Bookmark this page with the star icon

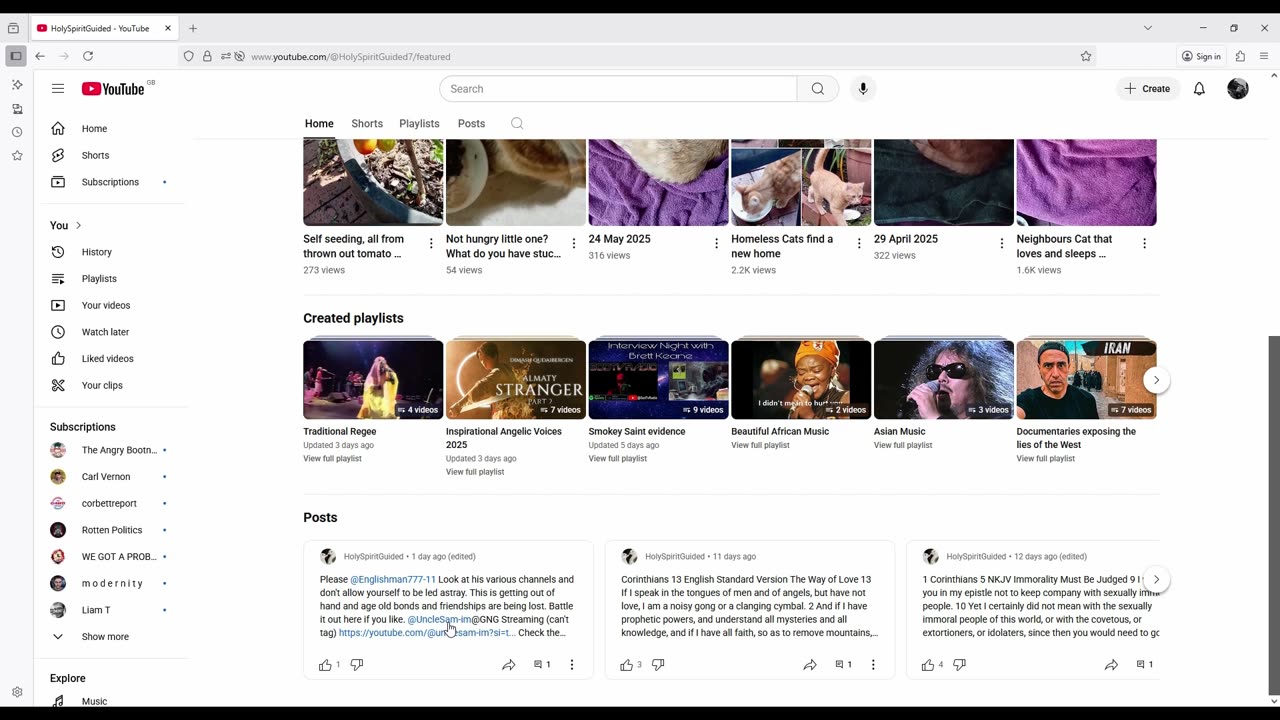click(1086, 57)
